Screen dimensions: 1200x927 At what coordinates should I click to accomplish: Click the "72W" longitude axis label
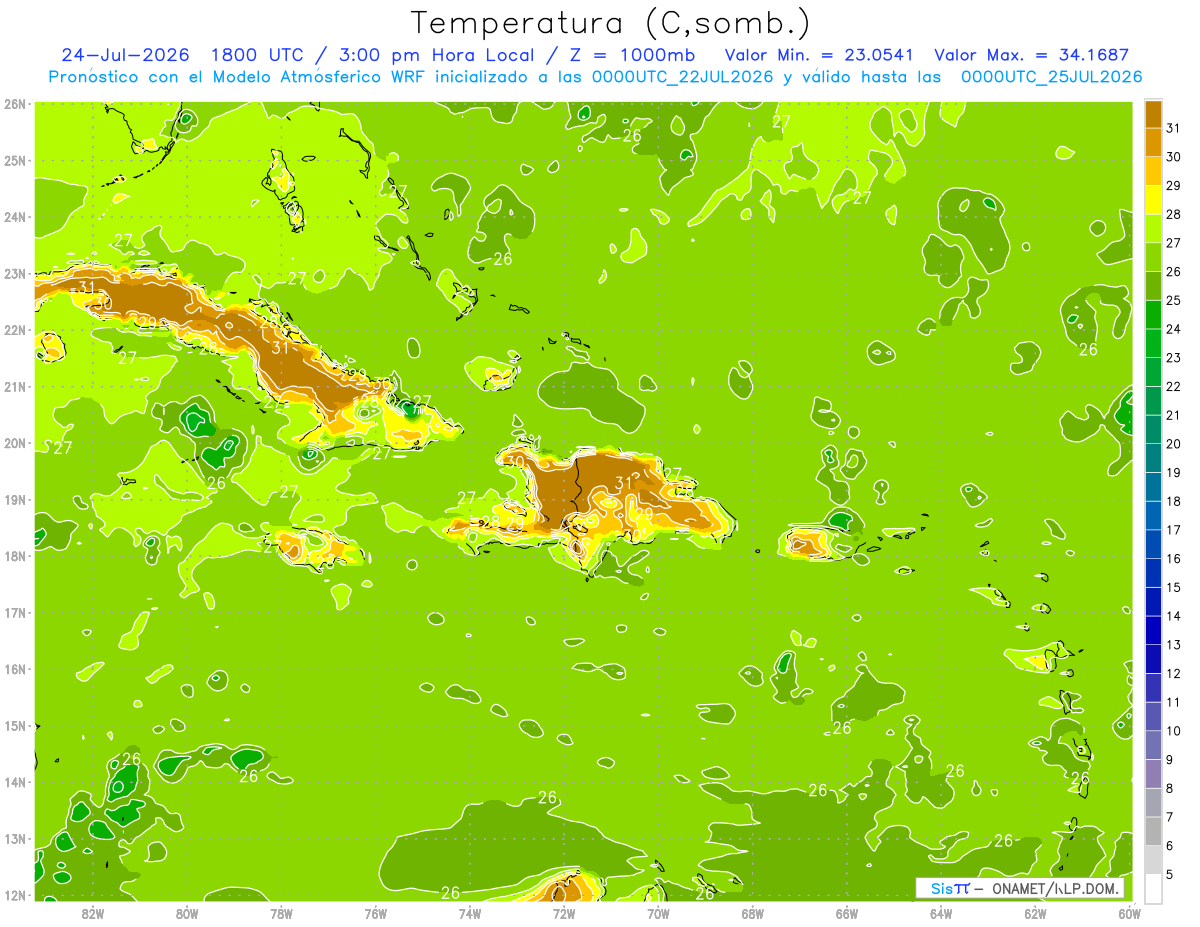click(564, 913)
